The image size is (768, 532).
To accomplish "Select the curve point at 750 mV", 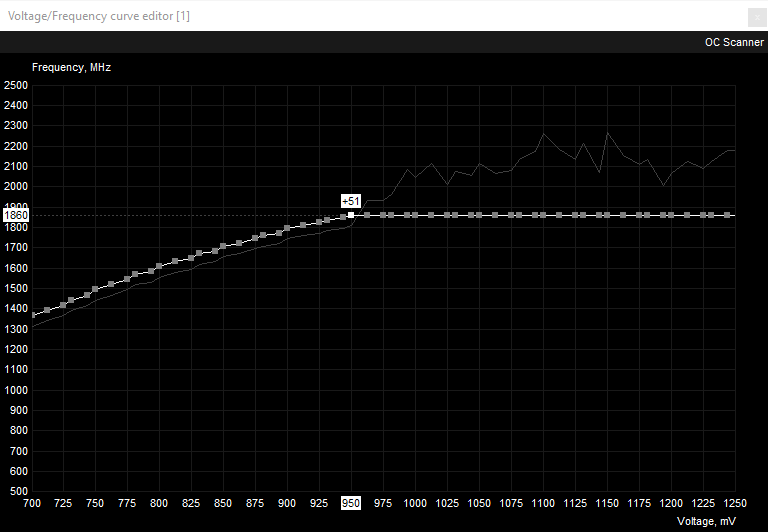I will click(96, 289).
